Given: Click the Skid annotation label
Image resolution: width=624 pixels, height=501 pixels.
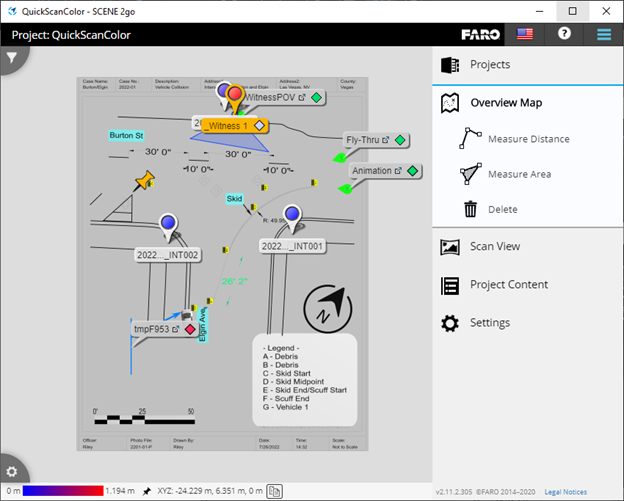Looking at the screenshot, I should [x=234, y=199].
